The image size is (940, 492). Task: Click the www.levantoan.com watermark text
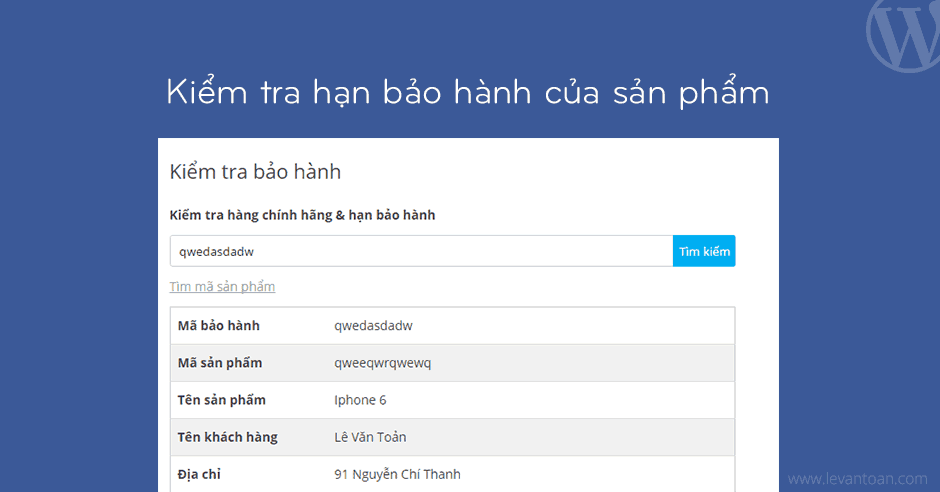pos(859,479)
